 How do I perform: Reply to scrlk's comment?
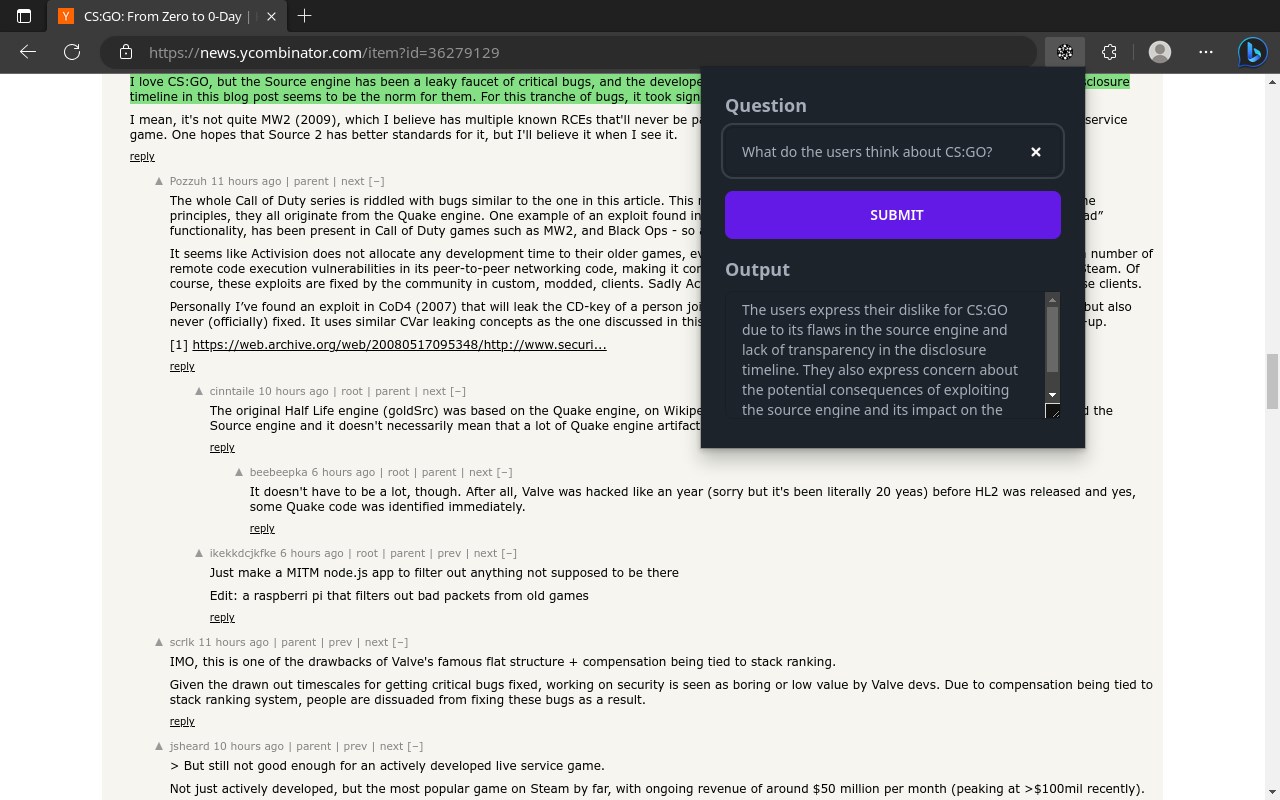182,721
